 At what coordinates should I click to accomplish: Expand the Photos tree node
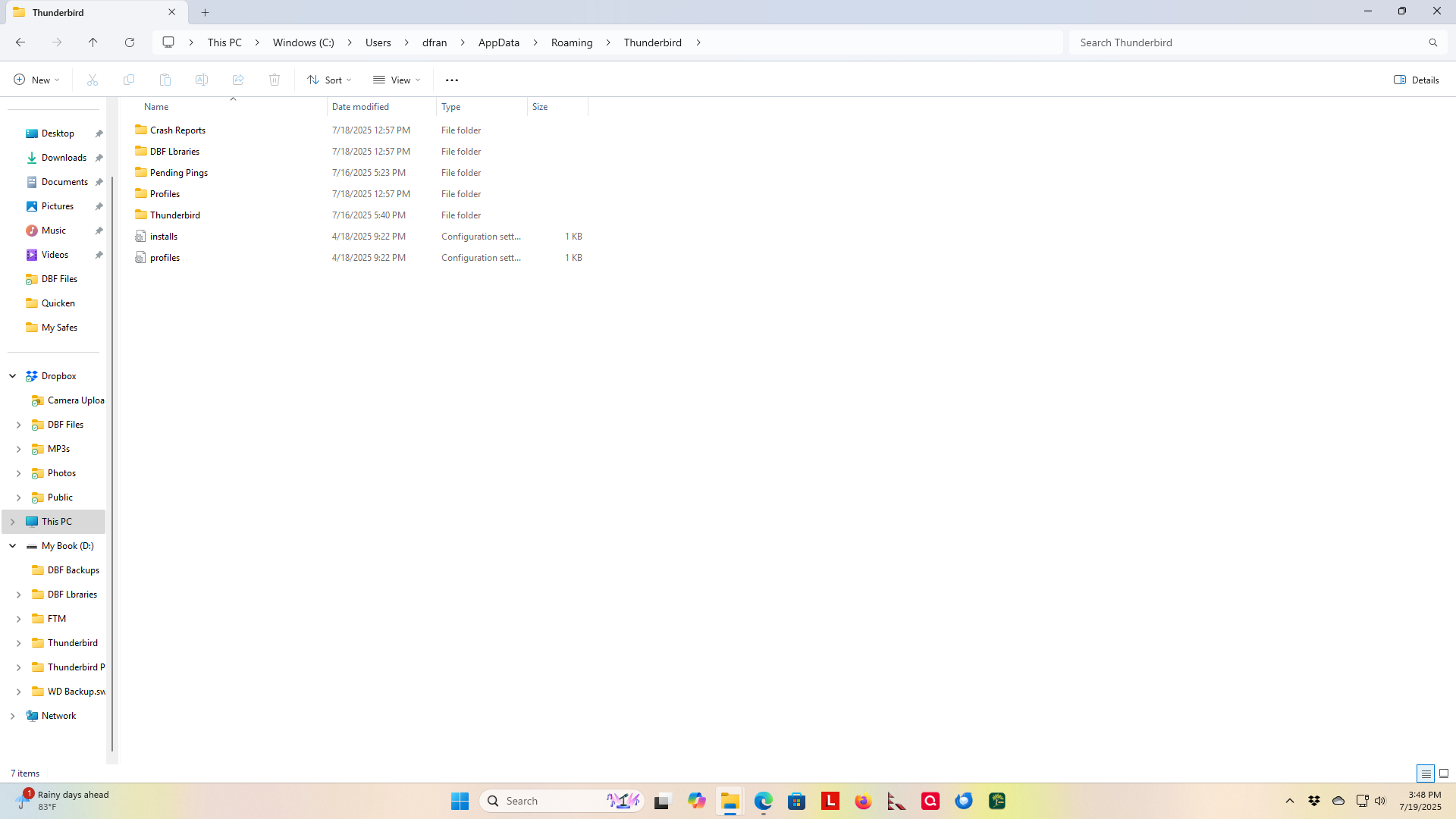(x=19, y=473)
